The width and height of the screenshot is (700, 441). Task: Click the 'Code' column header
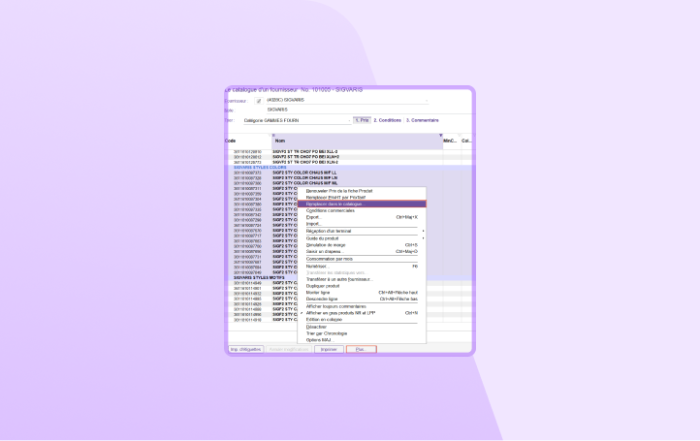(231, 141)
